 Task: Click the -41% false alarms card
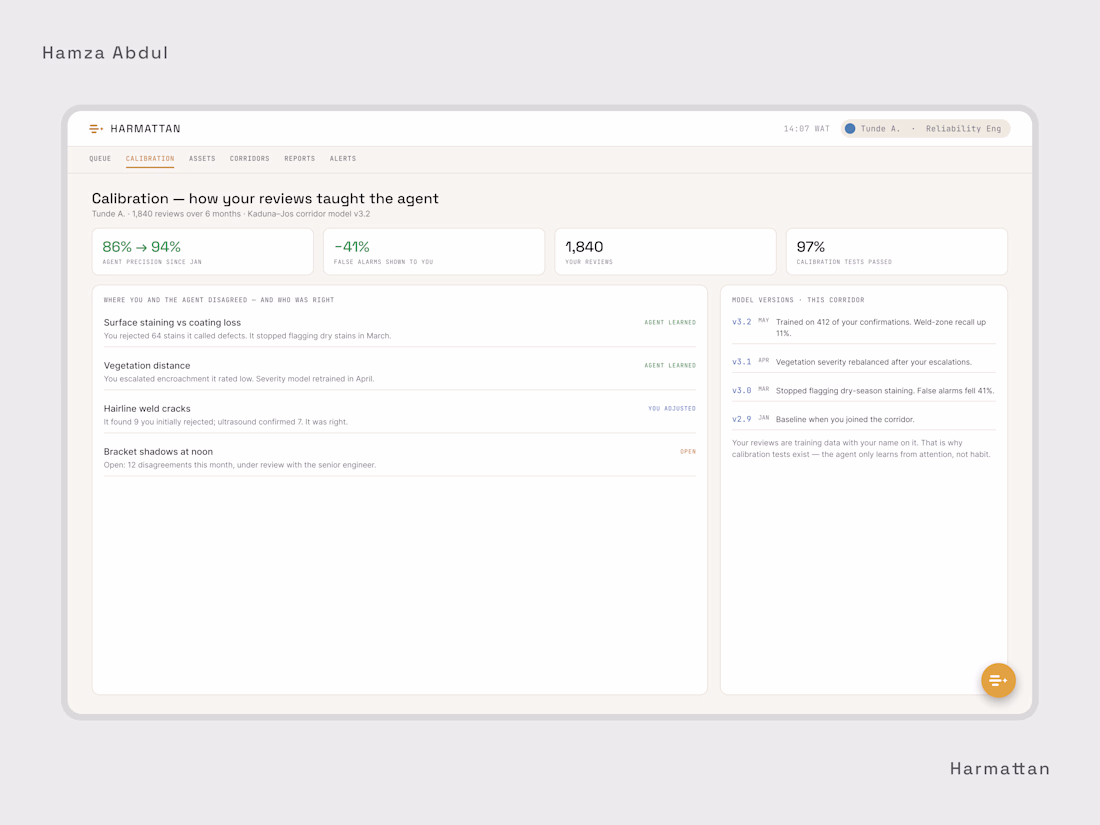(434, 252)
